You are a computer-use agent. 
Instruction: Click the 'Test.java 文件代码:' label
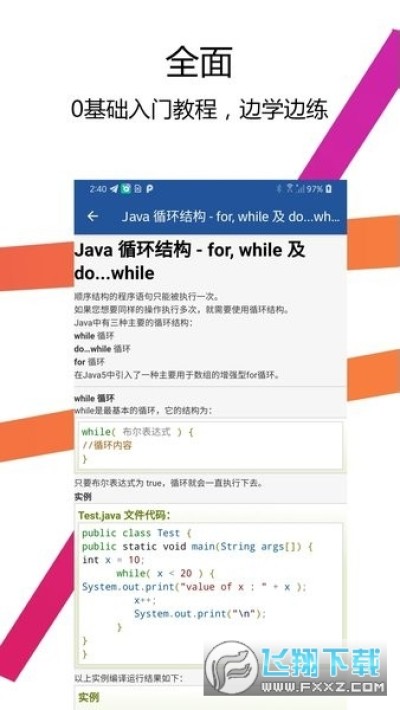(124, 515)
